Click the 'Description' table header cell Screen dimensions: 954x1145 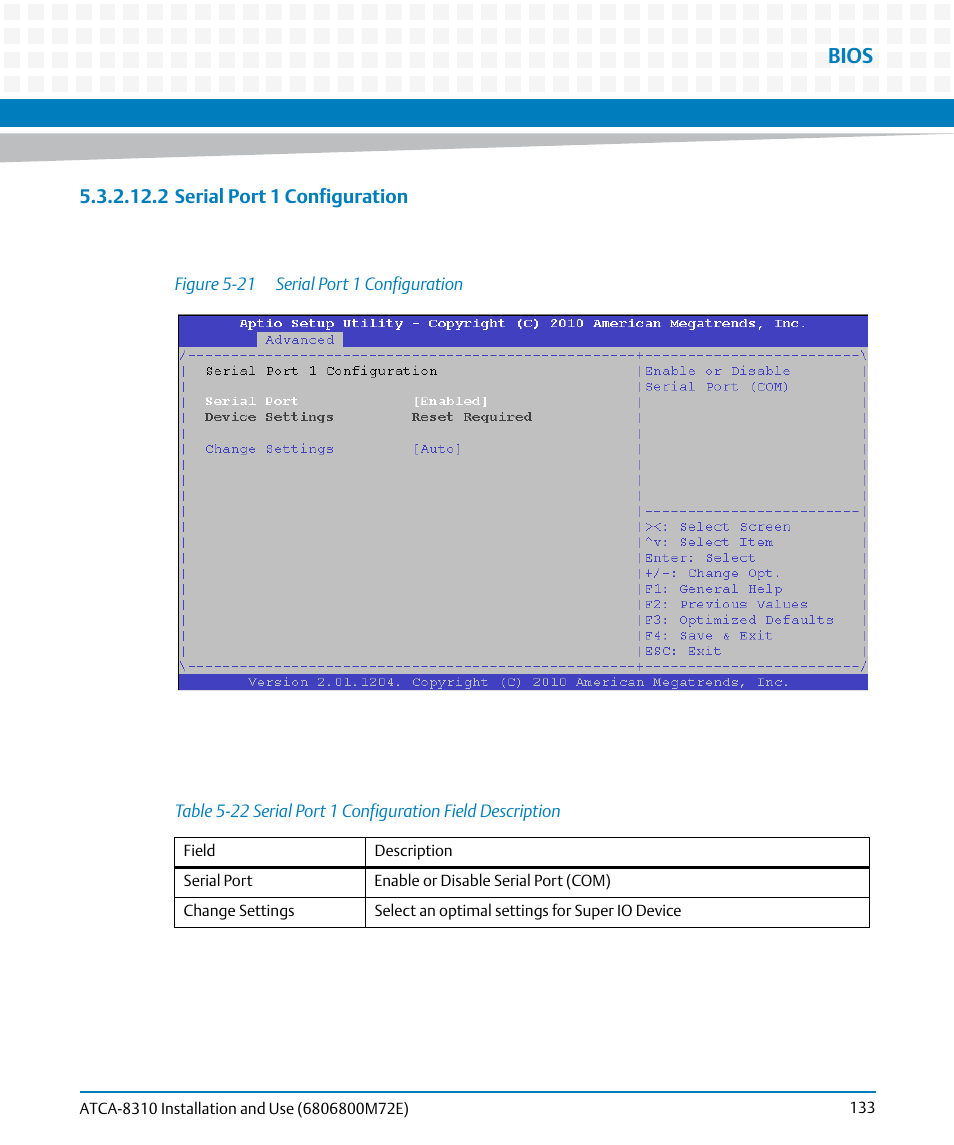tap(617, 851)
